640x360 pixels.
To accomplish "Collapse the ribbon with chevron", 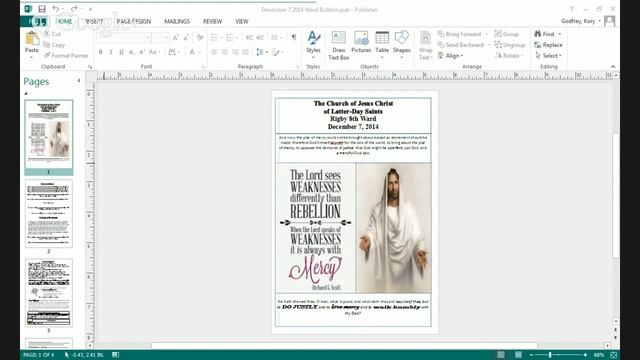I will 613,67.
